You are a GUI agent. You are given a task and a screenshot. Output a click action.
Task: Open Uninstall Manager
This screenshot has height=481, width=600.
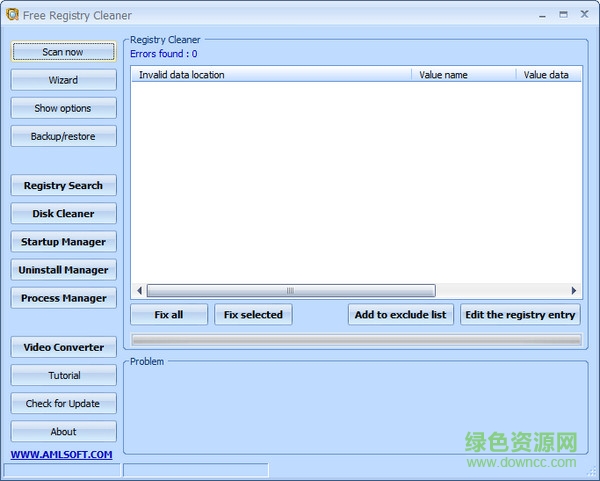tap(63, 270)
